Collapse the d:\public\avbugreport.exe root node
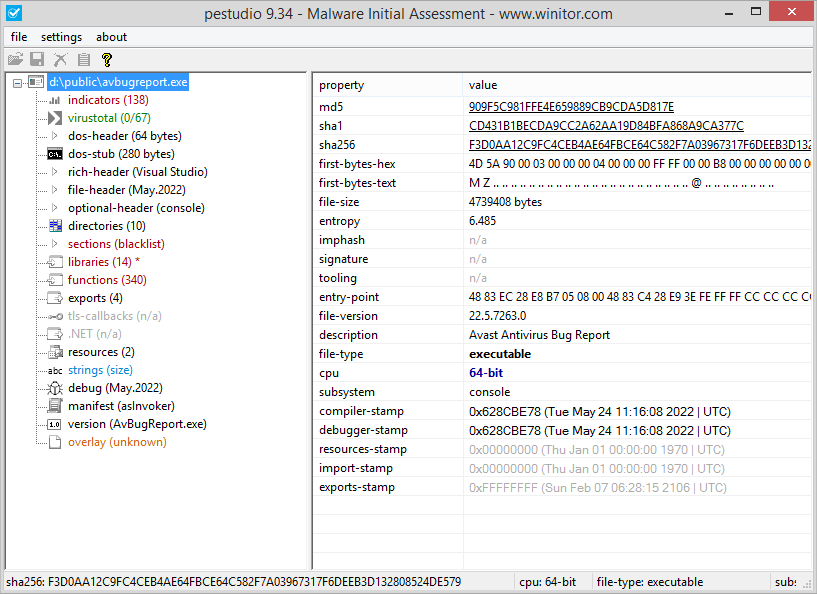Screen dimensions: 817x594 [x=17, y=82]
